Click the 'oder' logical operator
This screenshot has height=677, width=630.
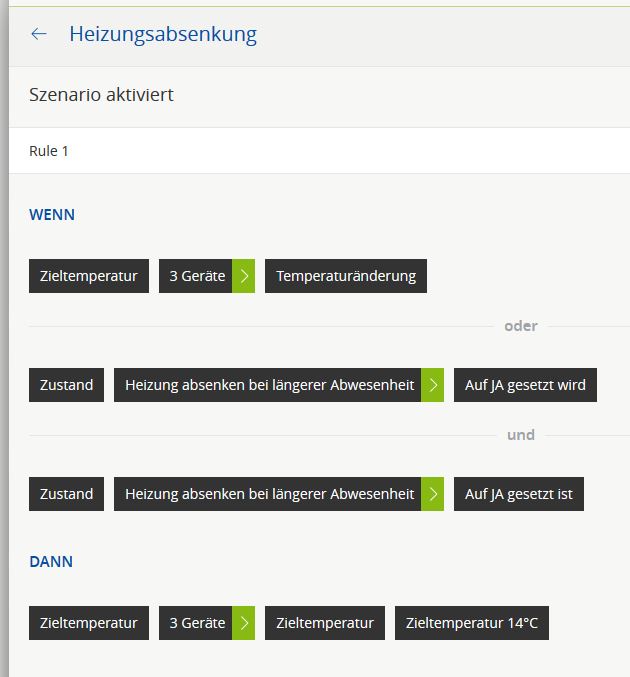click(x=521, y=326)
